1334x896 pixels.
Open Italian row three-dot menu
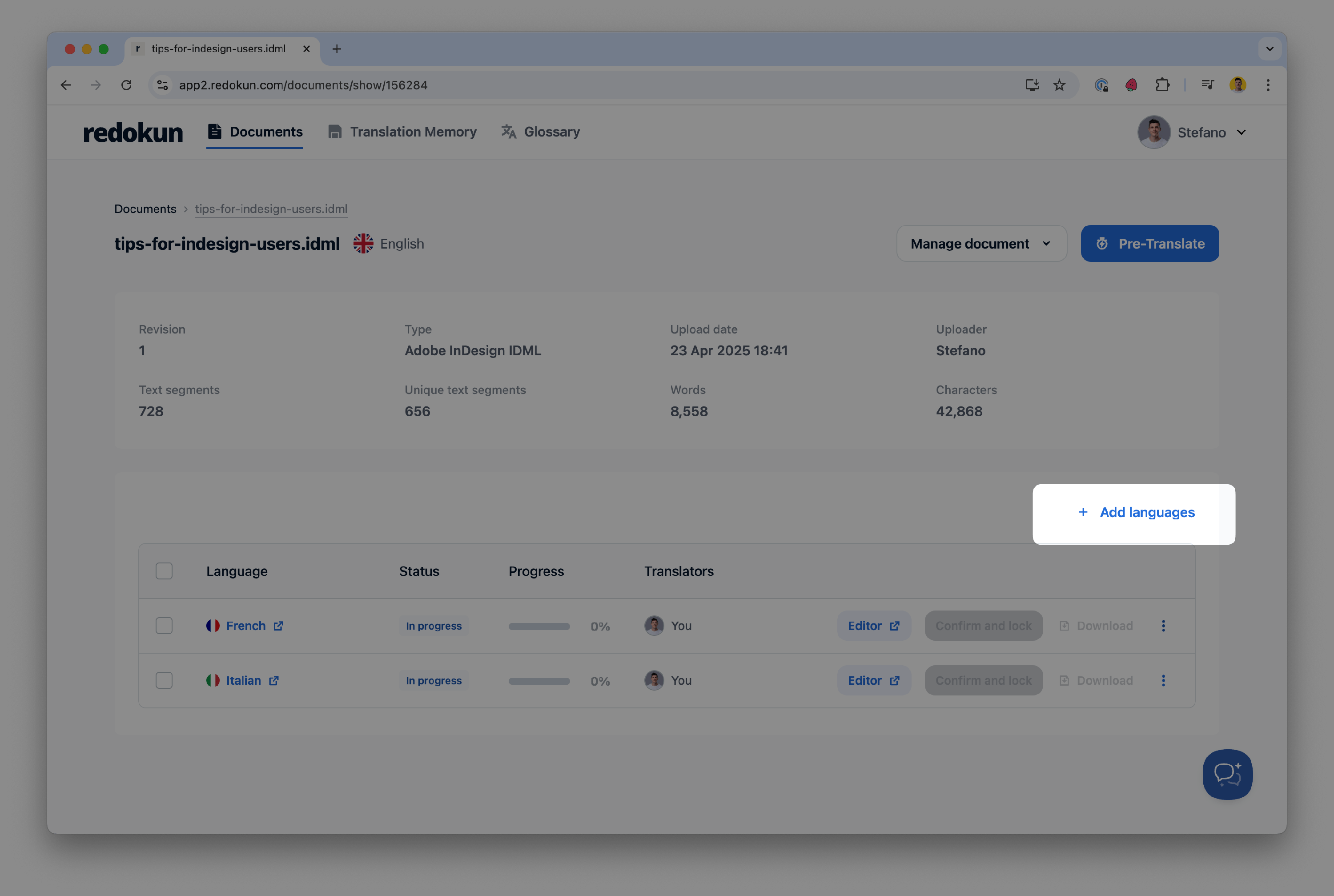pyautogui.click(x=1163, y=681)
